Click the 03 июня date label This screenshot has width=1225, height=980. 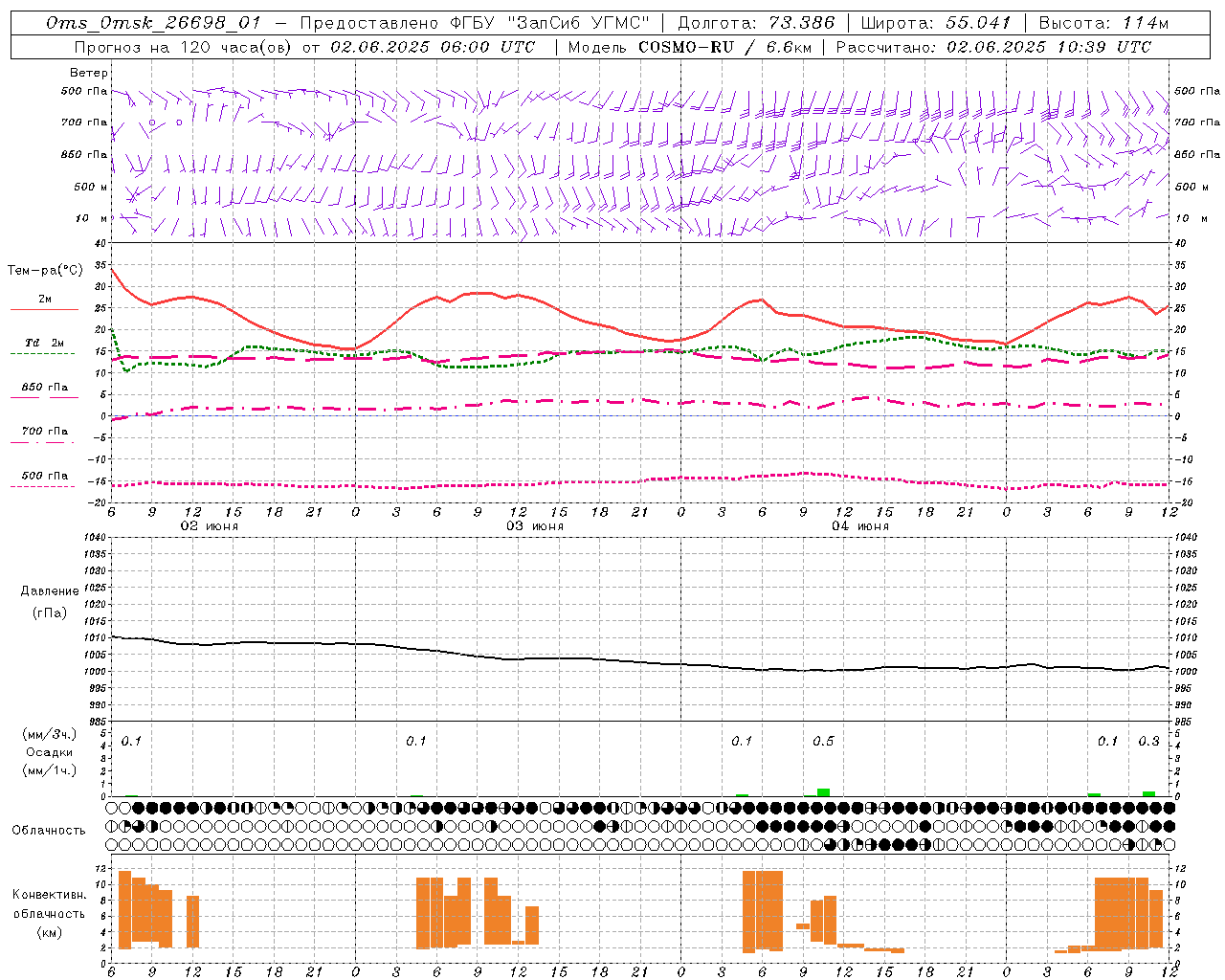click(535, 526)
